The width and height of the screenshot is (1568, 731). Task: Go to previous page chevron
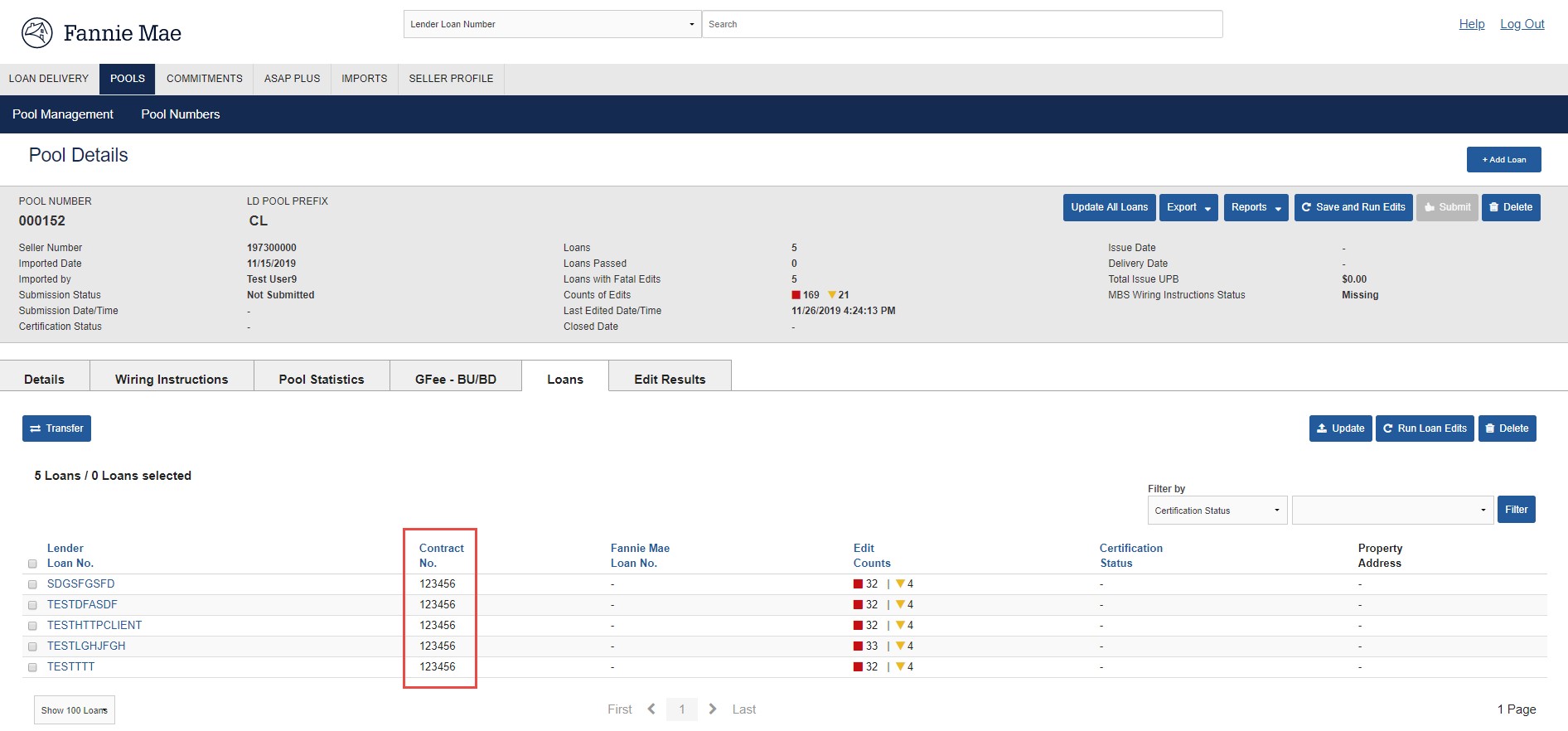click(x=651, y=709)
